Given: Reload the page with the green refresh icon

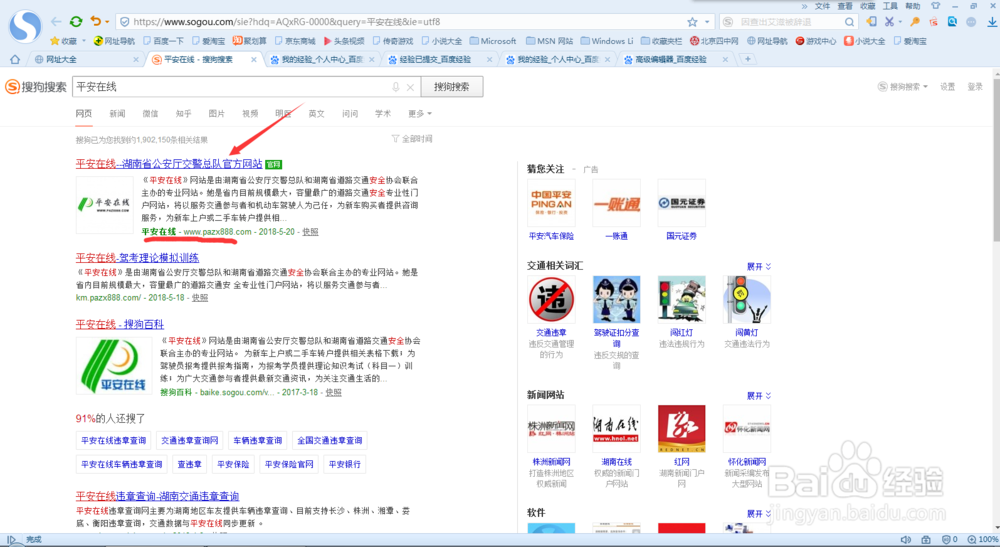Looking at the screenshot, I should click(76, 22).
